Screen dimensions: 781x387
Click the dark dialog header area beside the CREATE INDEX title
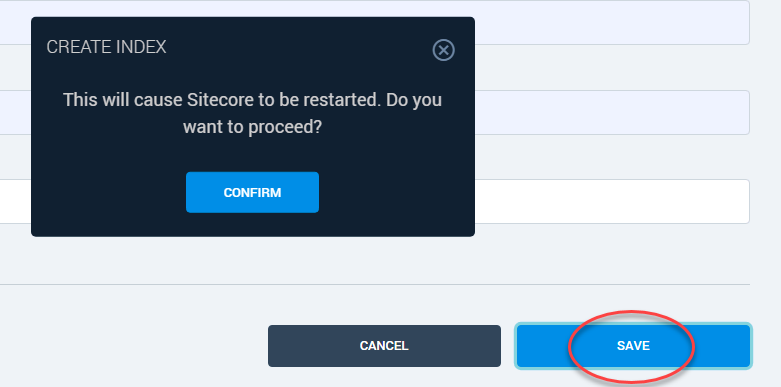(x=299, y=47)
